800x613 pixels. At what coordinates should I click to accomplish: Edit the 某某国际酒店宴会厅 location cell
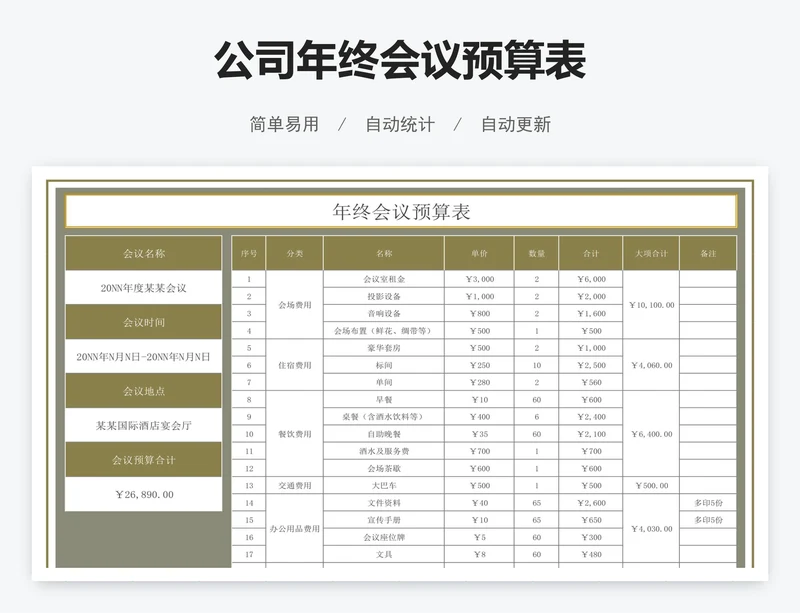144,426
